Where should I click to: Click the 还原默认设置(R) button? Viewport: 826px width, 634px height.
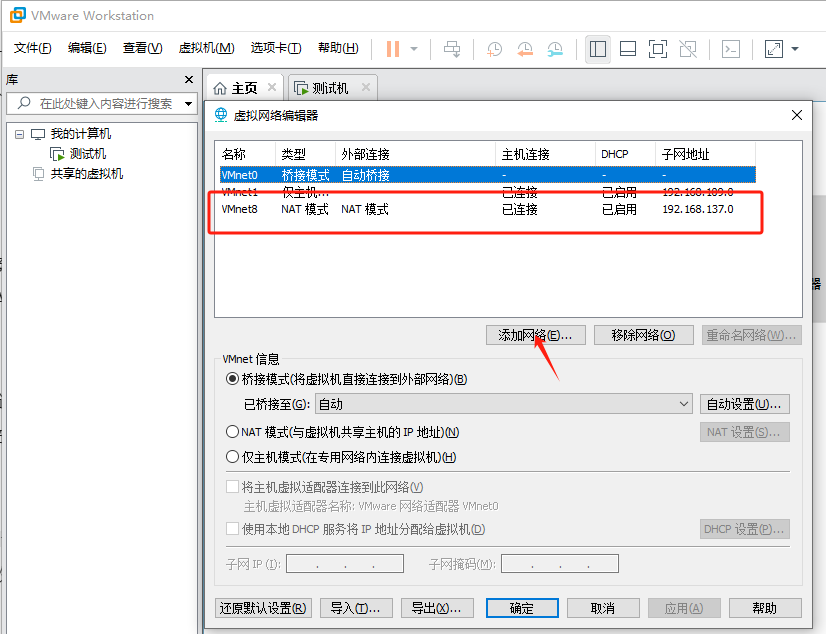[263, 608]
